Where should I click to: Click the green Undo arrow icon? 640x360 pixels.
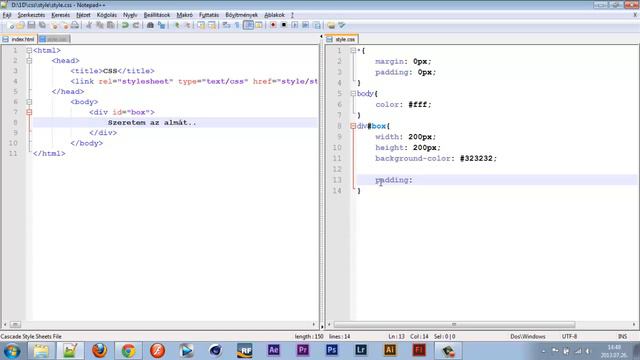pos(125,25)
